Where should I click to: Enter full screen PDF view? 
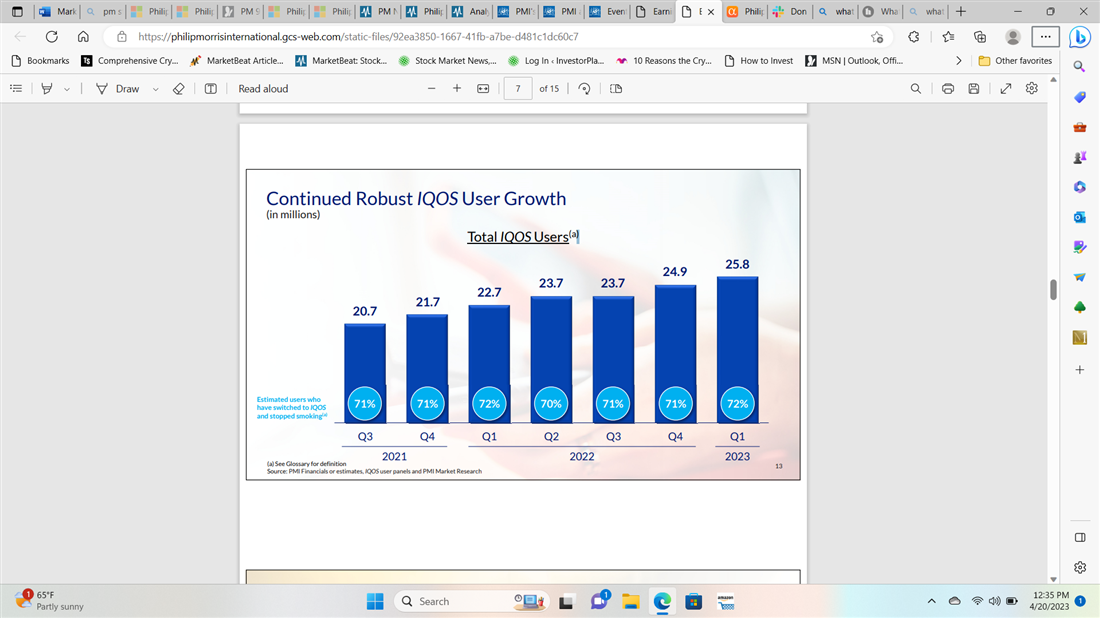pos(1005,88)
